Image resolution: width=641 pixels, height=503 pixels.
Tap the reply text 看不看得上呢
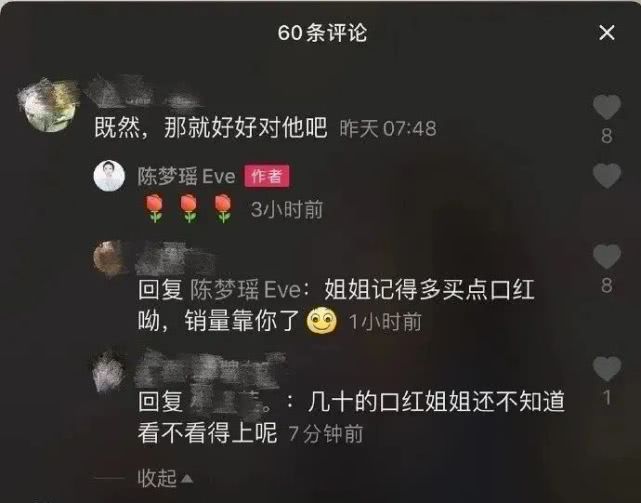tap(207, 433)
